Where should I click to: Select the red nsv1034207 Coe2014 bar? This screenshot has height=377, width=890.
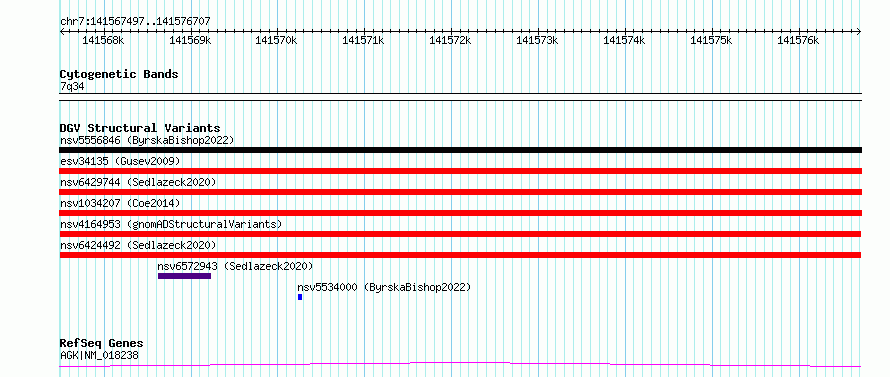click(x=461, y=213)
